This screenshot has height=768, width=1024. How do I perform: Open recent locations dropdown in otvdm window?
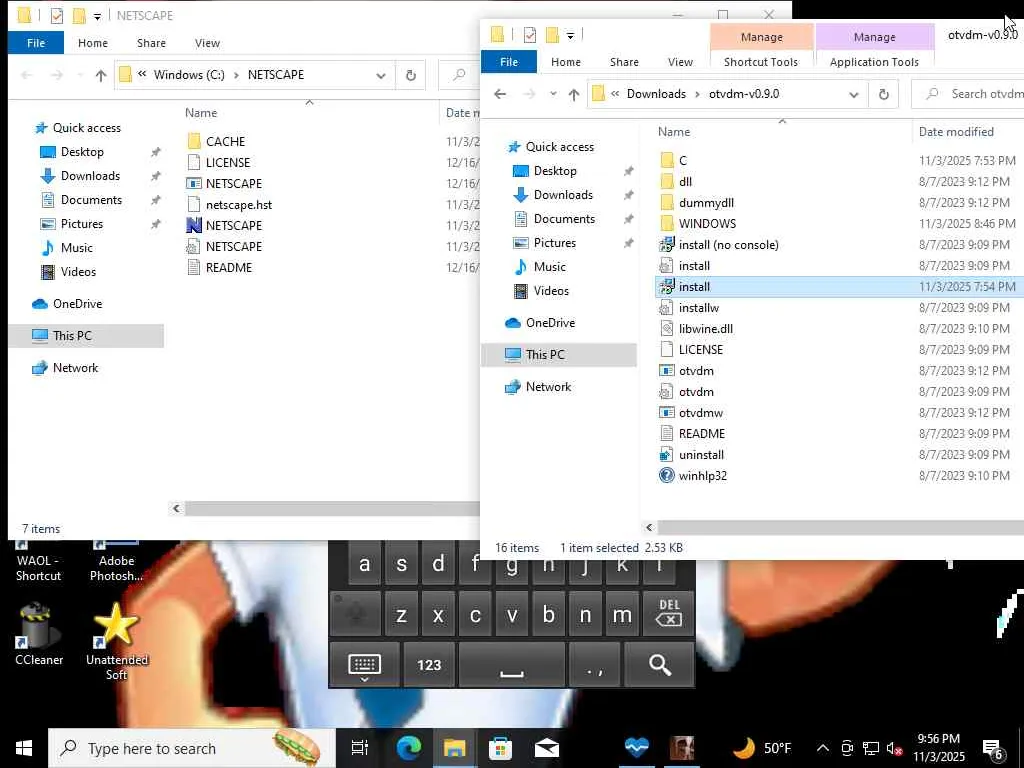pyautogui.click(x=553, y=94)
